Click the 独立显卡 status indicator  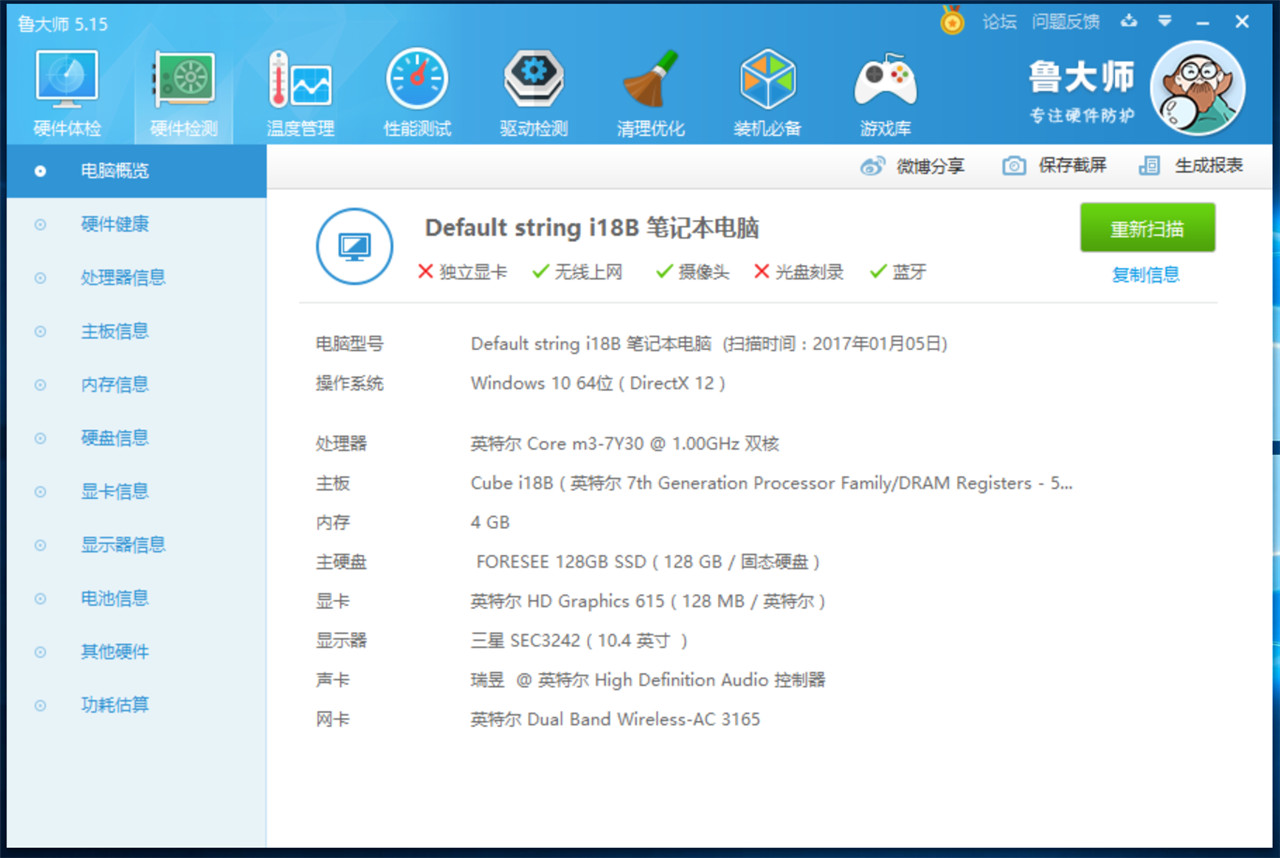462,272
